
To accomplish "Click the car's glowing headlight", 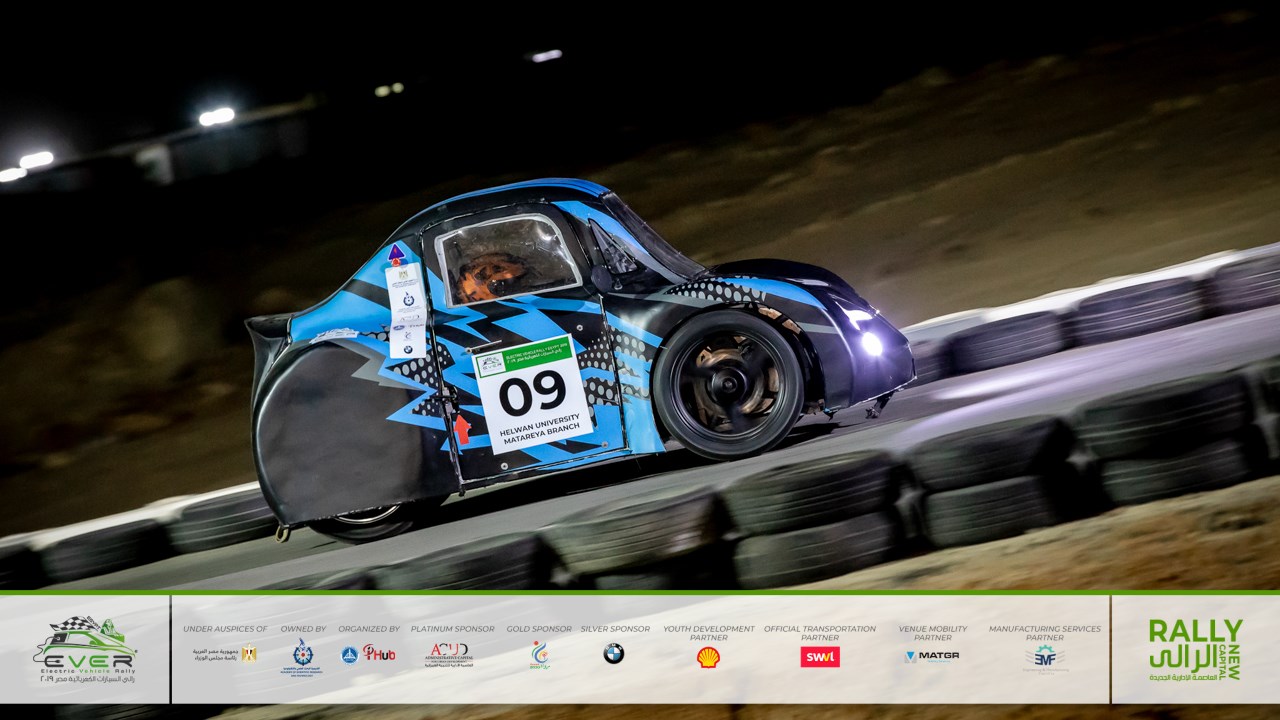I will 872,343.
